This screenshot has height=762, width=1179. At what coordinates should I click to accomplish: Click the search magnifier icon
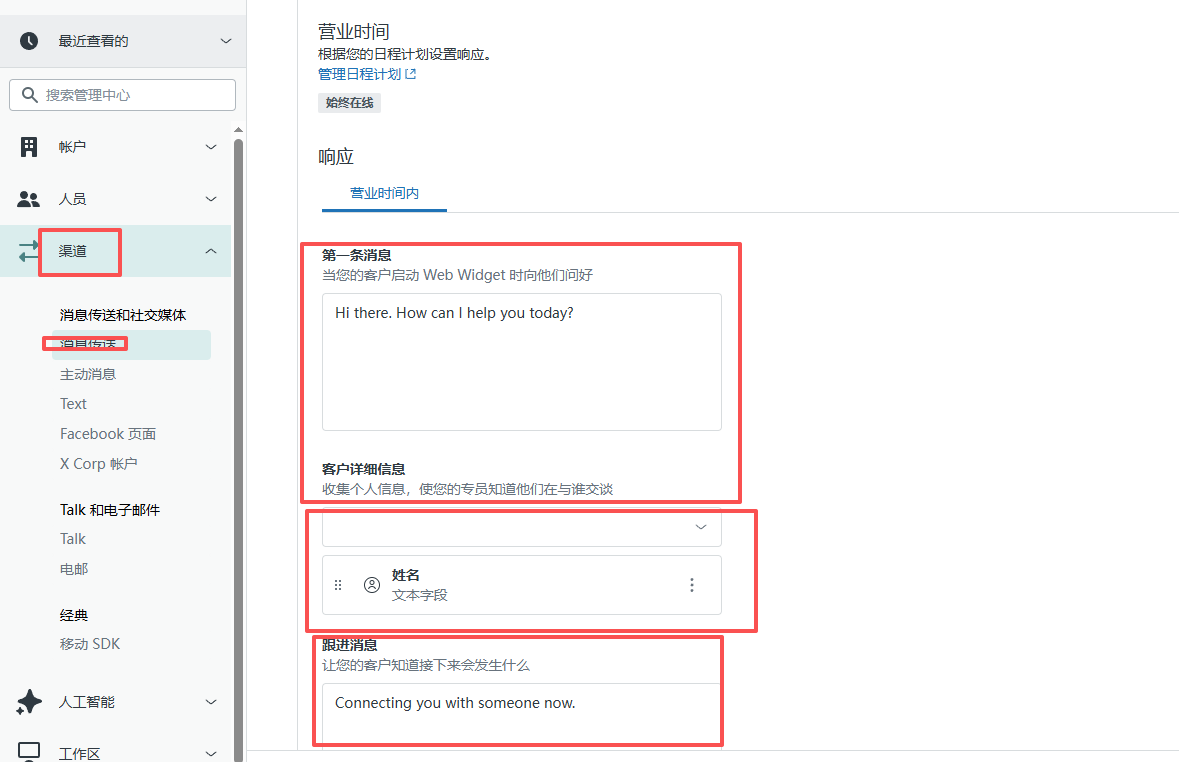[x=29, y=94]
